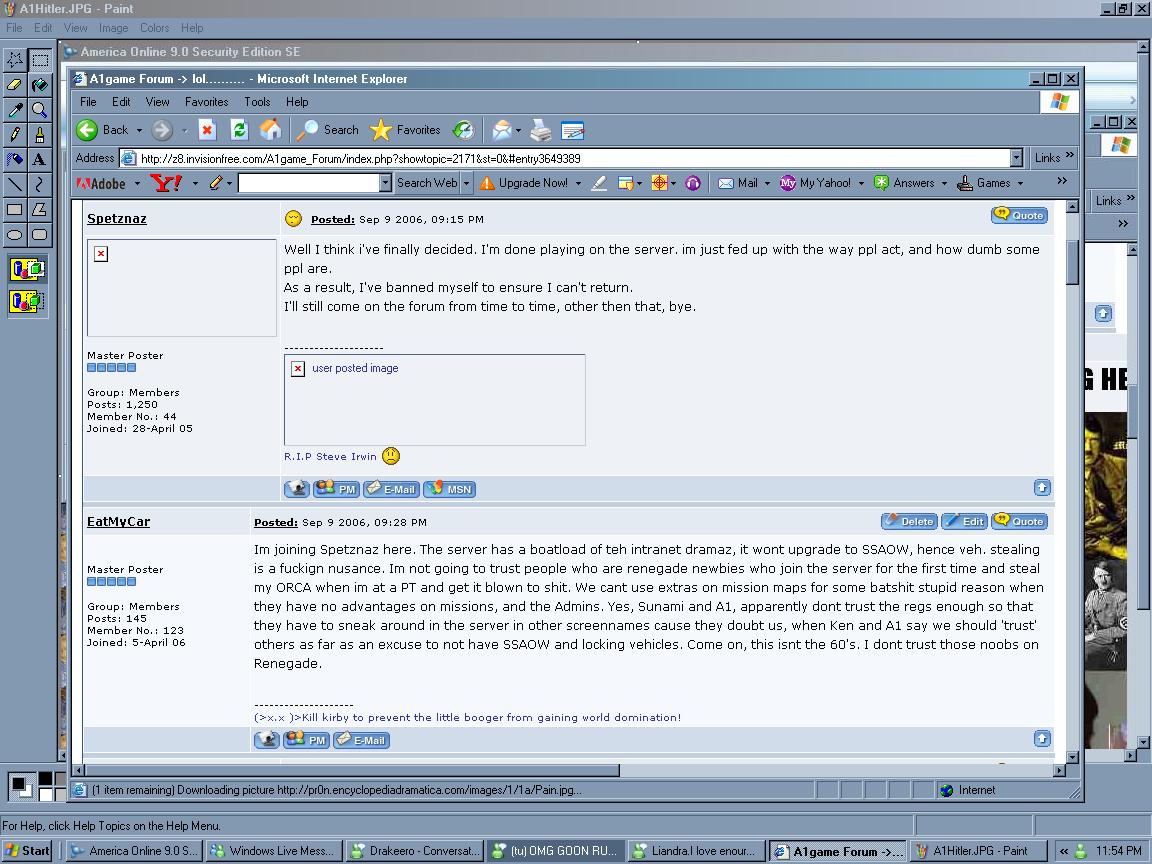Viewport: 1152px width, 864px height.
Task: Select the Eraser tool in Paint
Action: (x=15, y=85)
